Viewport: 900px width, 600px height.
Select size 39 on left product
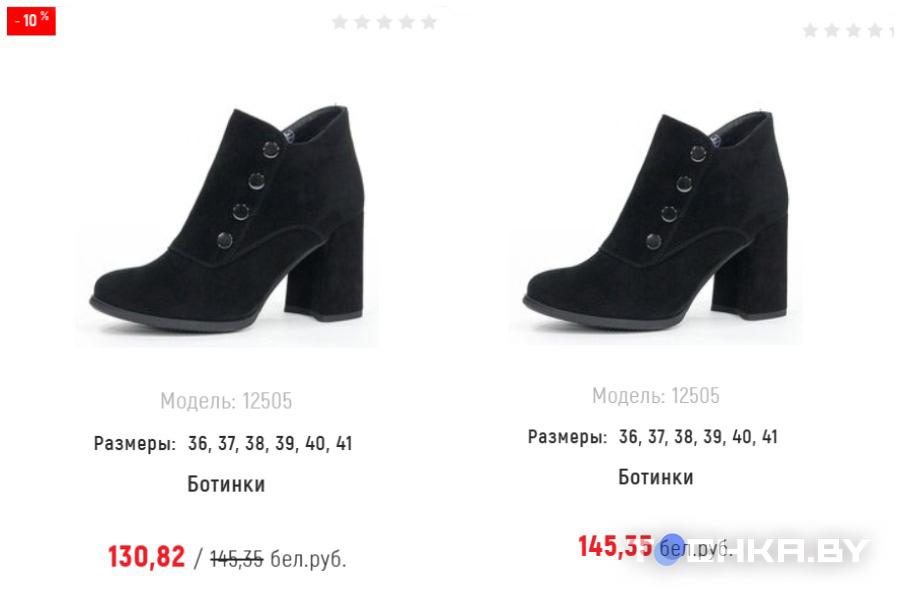tap(284, 443)
